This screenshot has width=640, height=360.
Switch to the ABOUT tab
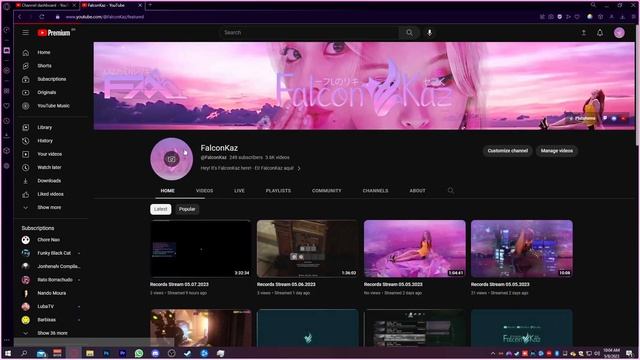click(417, 191)
